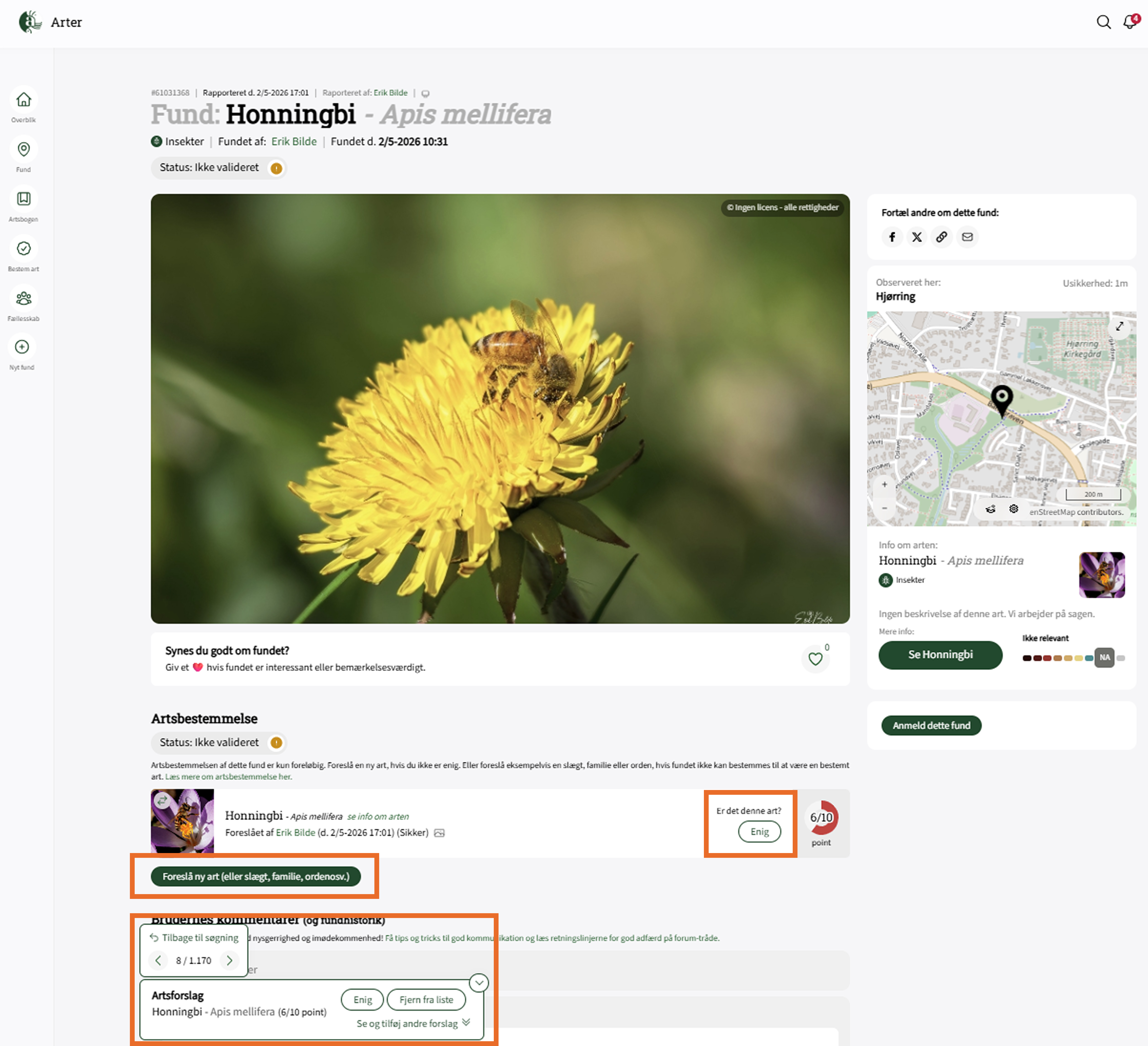Open Læs mere om artsbestemmelse her
The height and width of the screenshot is (1046, 1148).
[x=228, y=777]
